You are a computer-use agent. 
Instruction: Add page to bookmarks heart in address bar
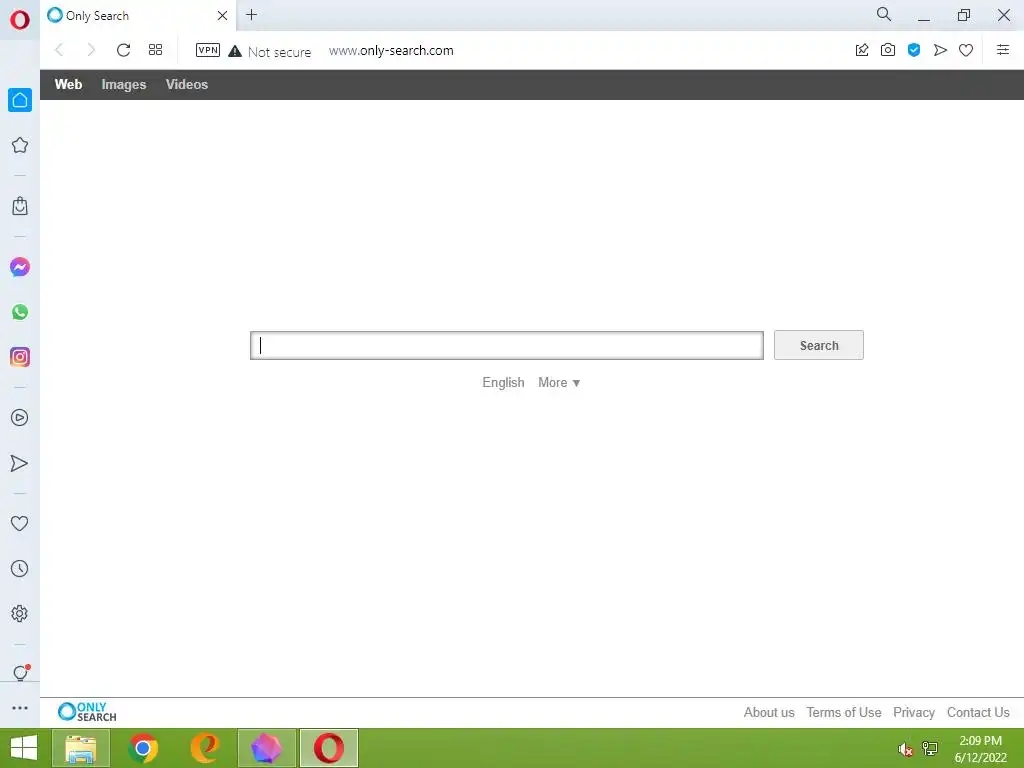pyautogui.click(x=966, y=50)
